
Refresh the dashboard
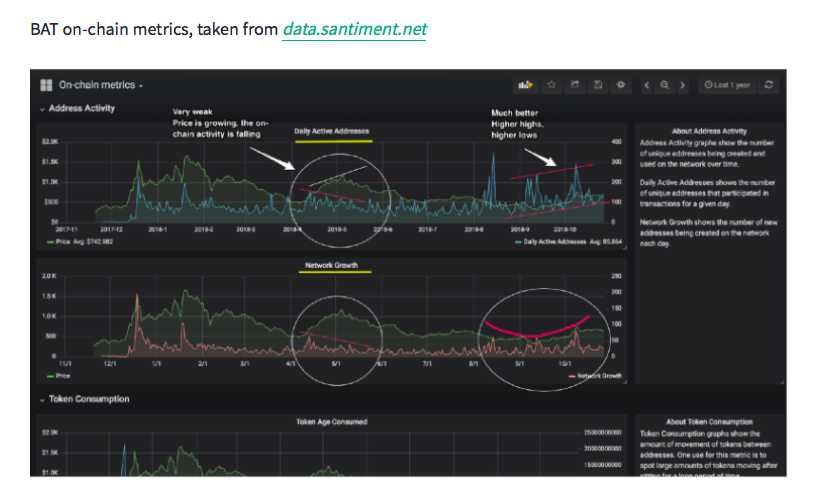click(x=768, y=86)
